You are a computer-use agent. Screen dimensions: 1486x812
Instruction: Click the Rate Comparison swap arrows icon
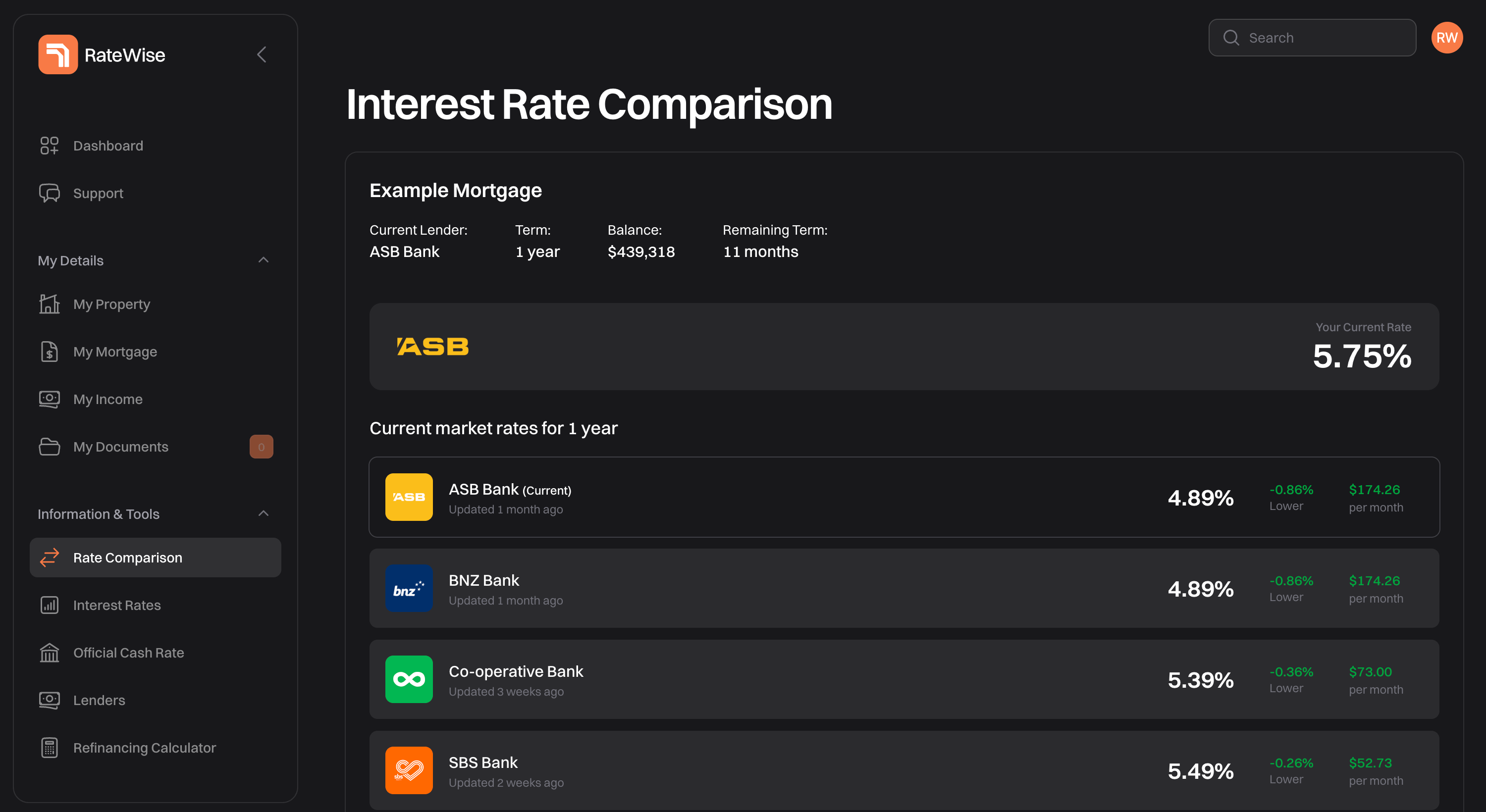coord(49,558)
